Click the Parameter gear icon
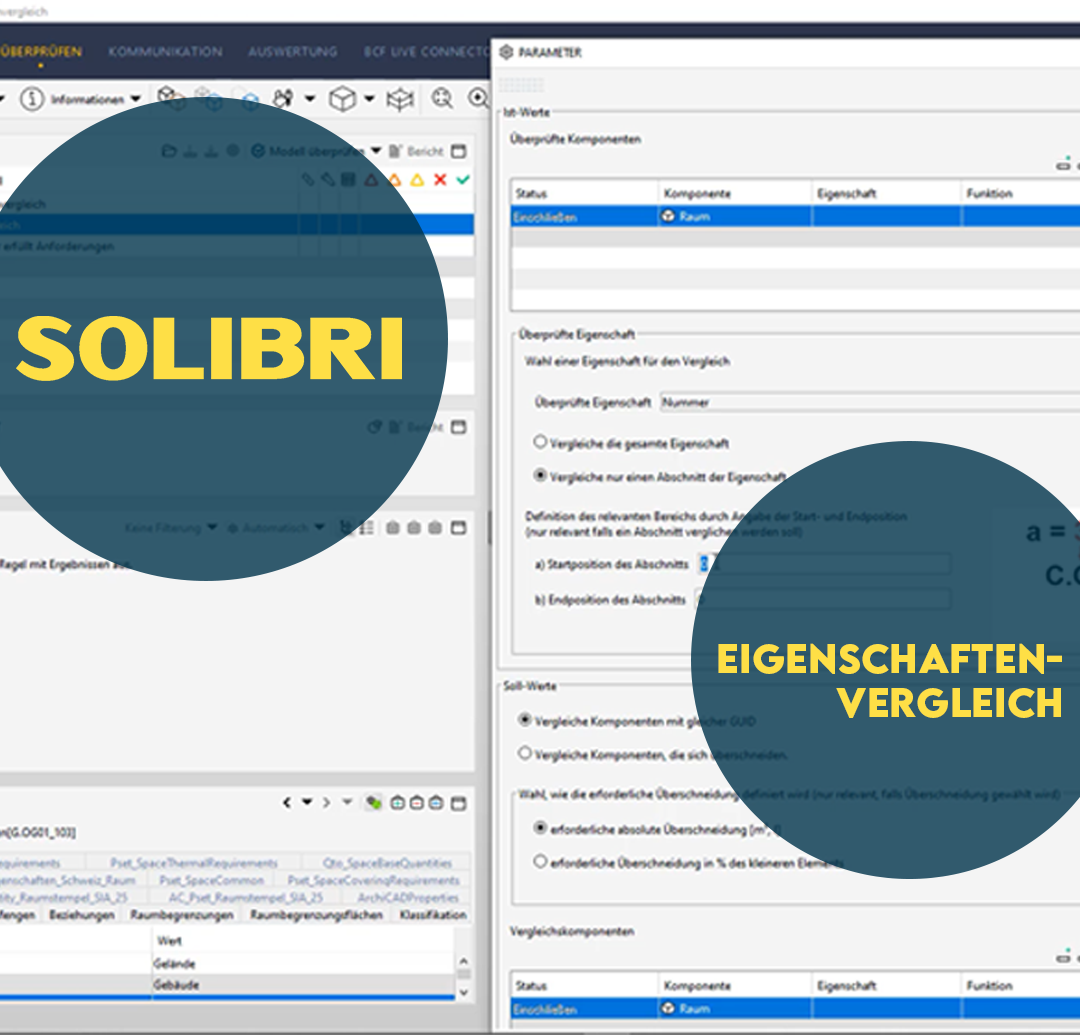The image size is (1080, 1035). click(x=506, y=52)
